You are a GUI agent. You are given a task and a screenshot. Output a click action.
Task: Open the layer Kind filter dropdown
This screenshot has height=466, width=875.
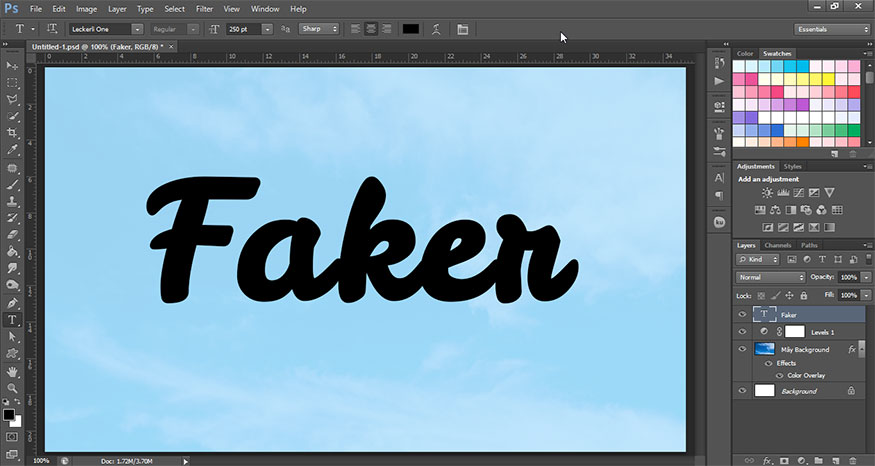[758, 260]
